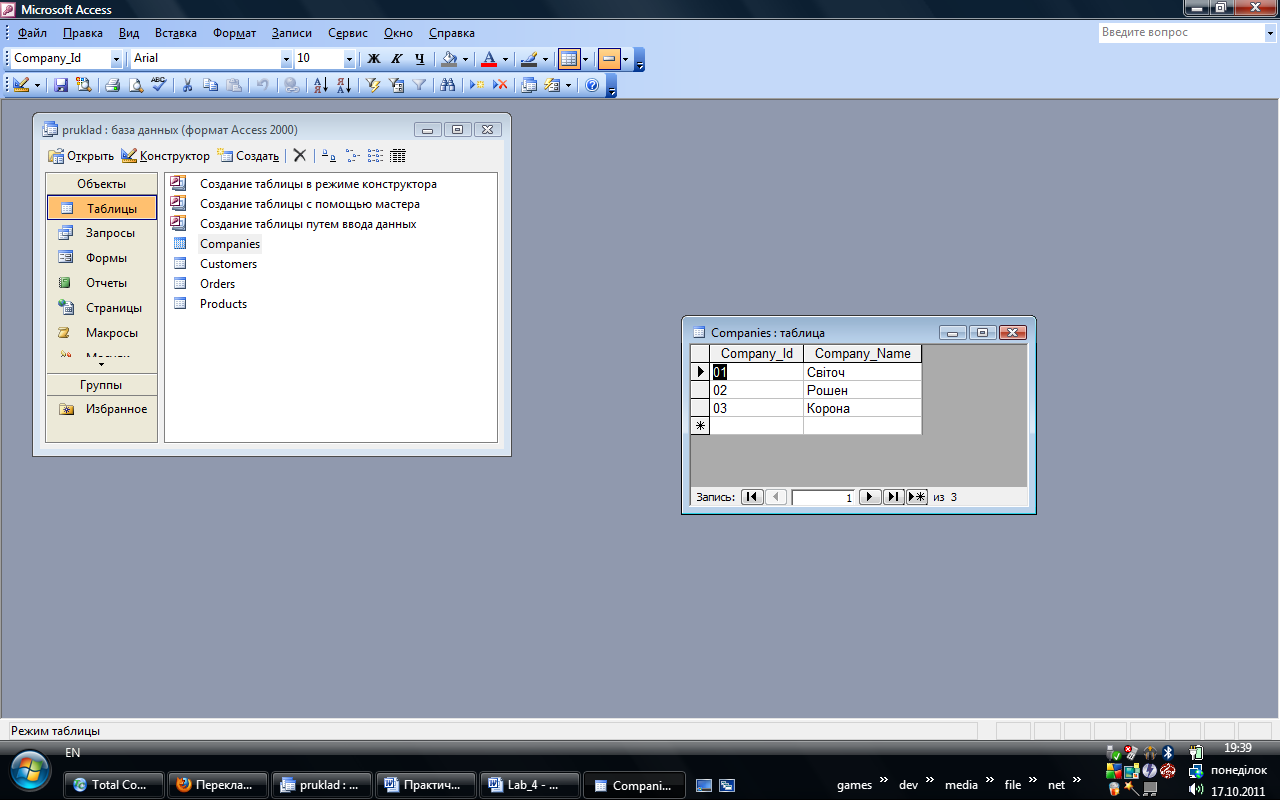Click the Cut scissors icon
1280x800 pixels.
pyautogui.click(x=187, y=86)
